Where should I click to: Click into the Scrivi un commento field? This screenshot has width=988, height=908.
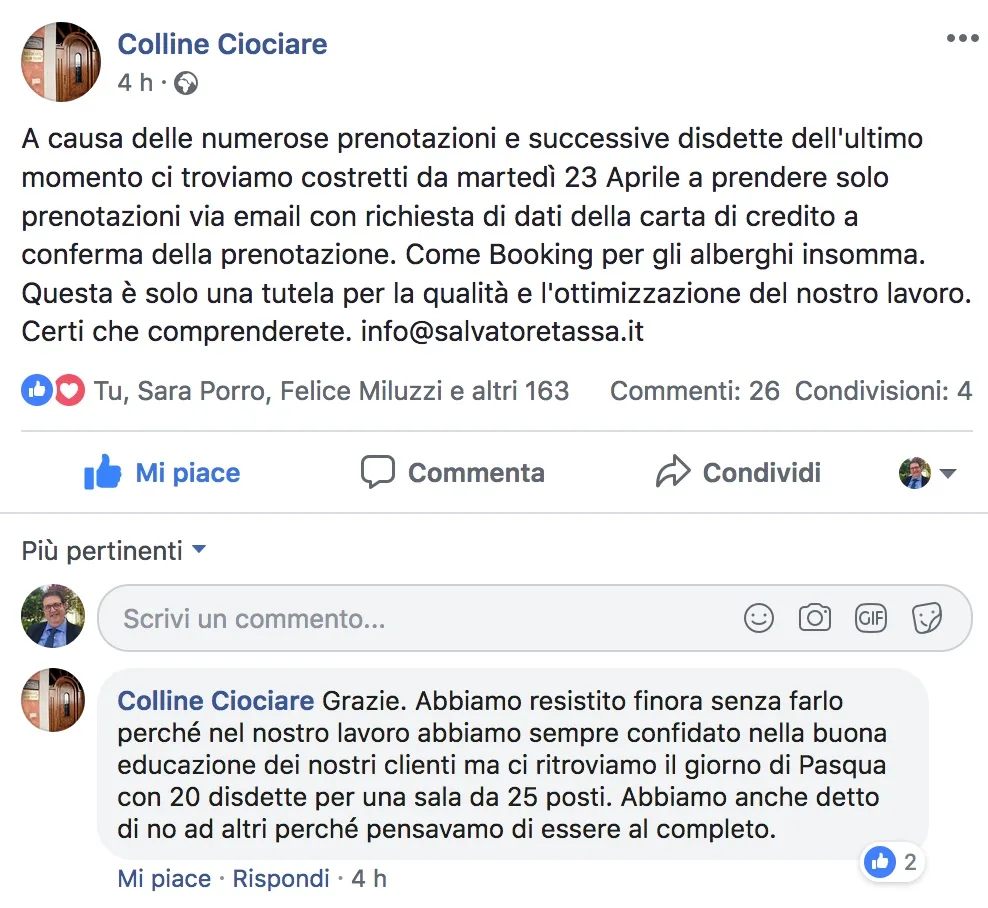(420, 619)
